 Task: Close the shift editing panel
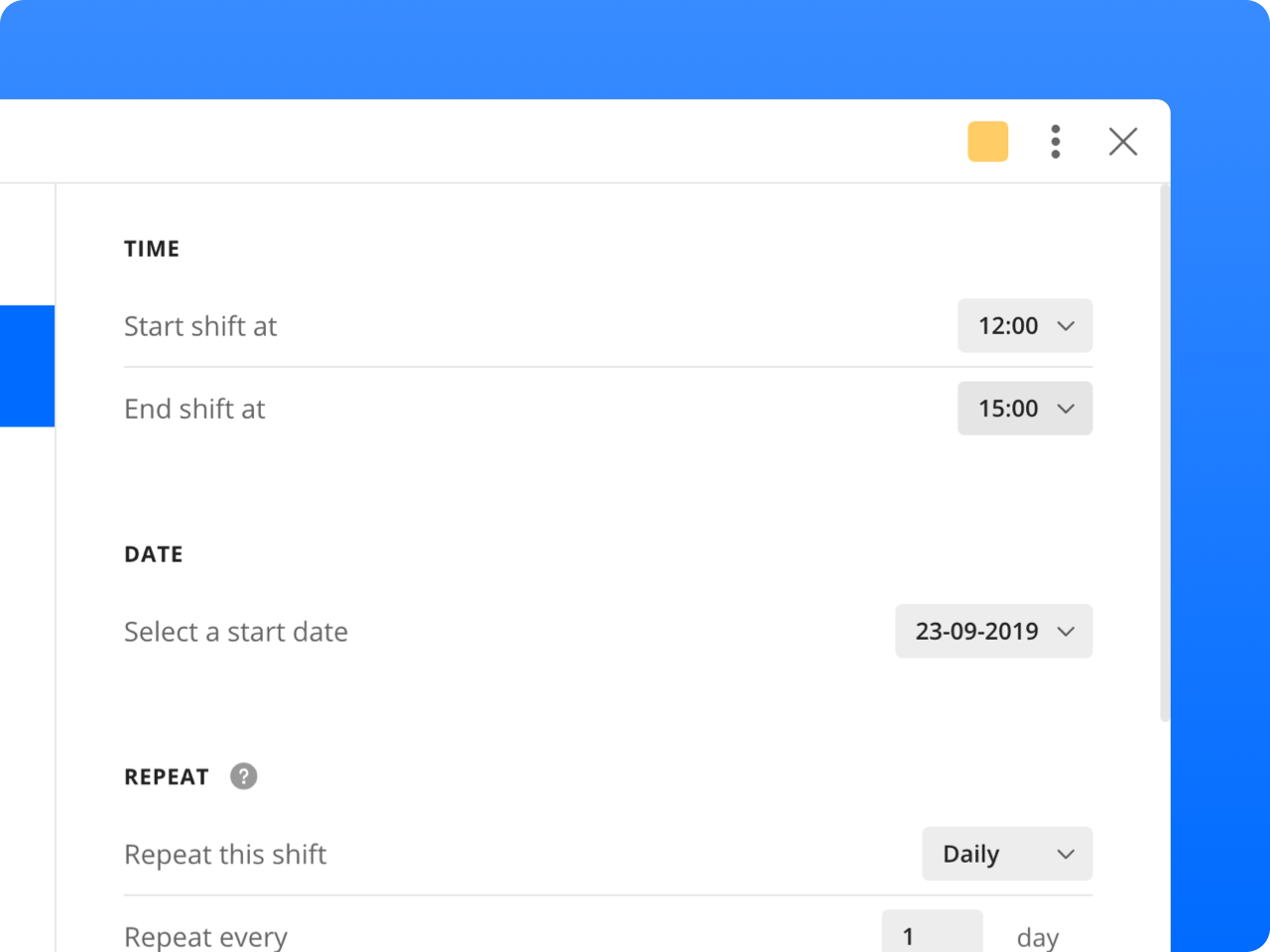tap(1123, 142)
